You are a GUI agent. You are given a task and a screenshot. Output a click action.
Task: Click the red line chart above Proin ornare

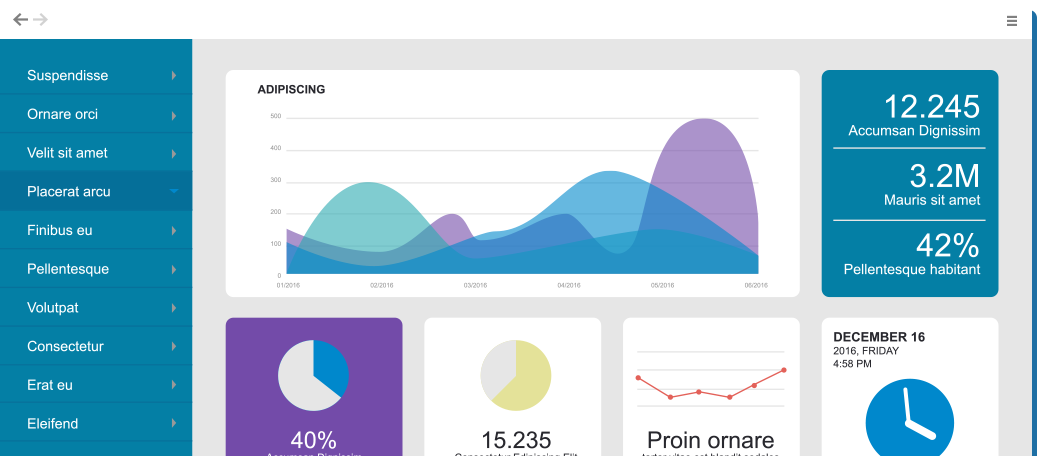tap(710, 384)
